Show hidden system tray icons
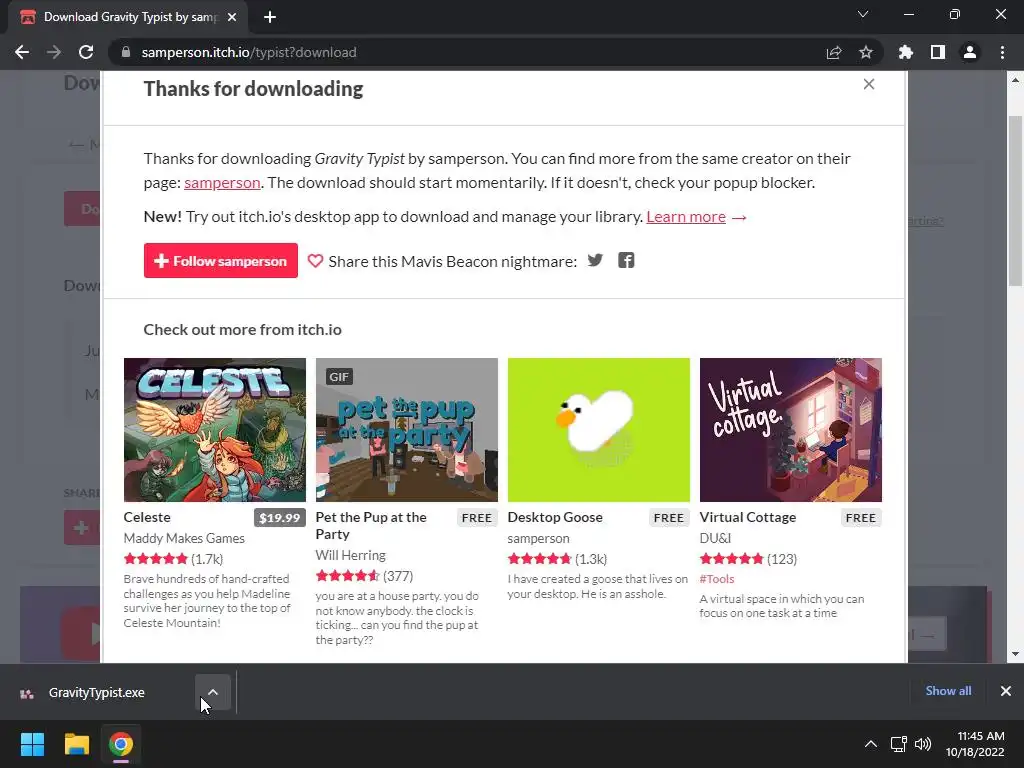 click(871, 744)
